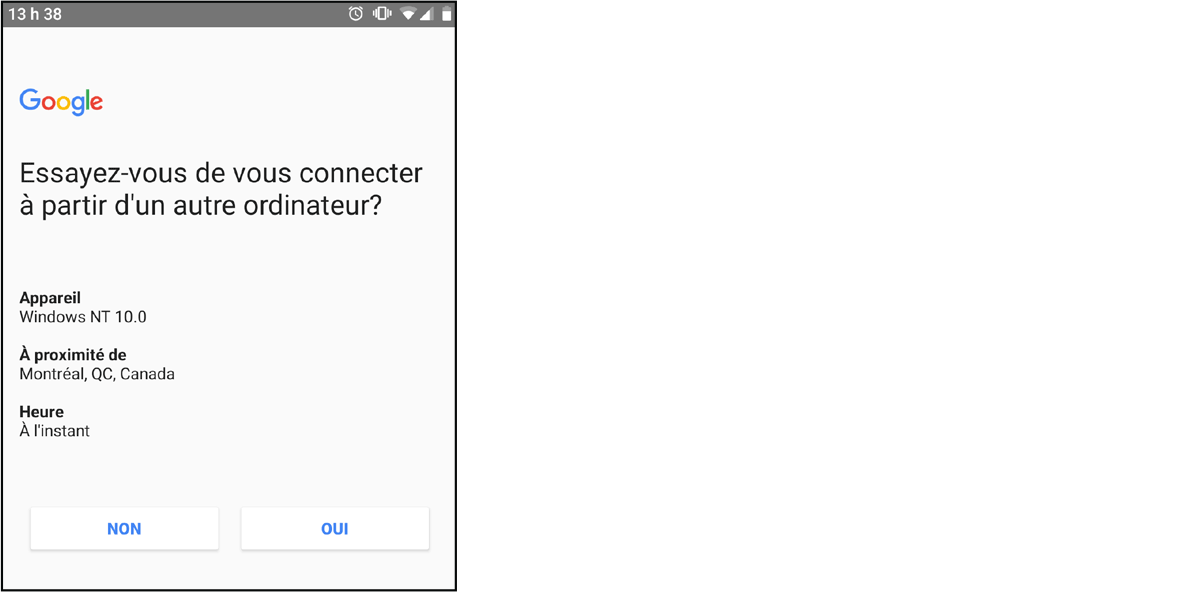
Task: Select the 'À proximité de' label
Action: (73, 355)
